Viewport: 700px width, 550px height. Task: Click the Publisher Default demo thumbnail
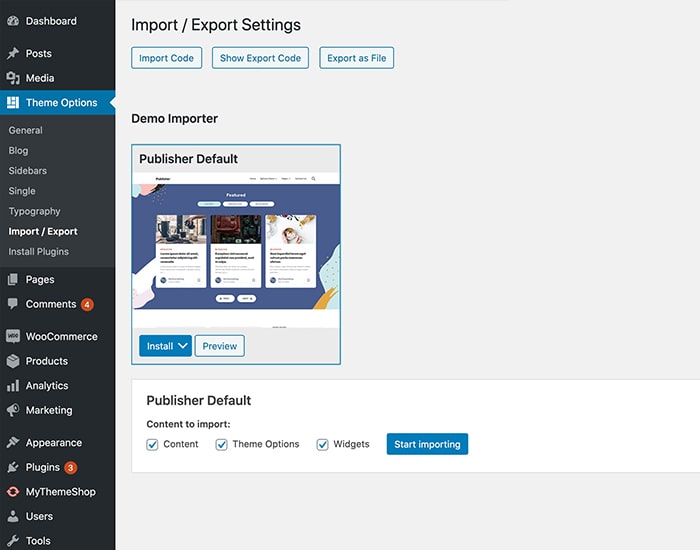click(236, 250)
